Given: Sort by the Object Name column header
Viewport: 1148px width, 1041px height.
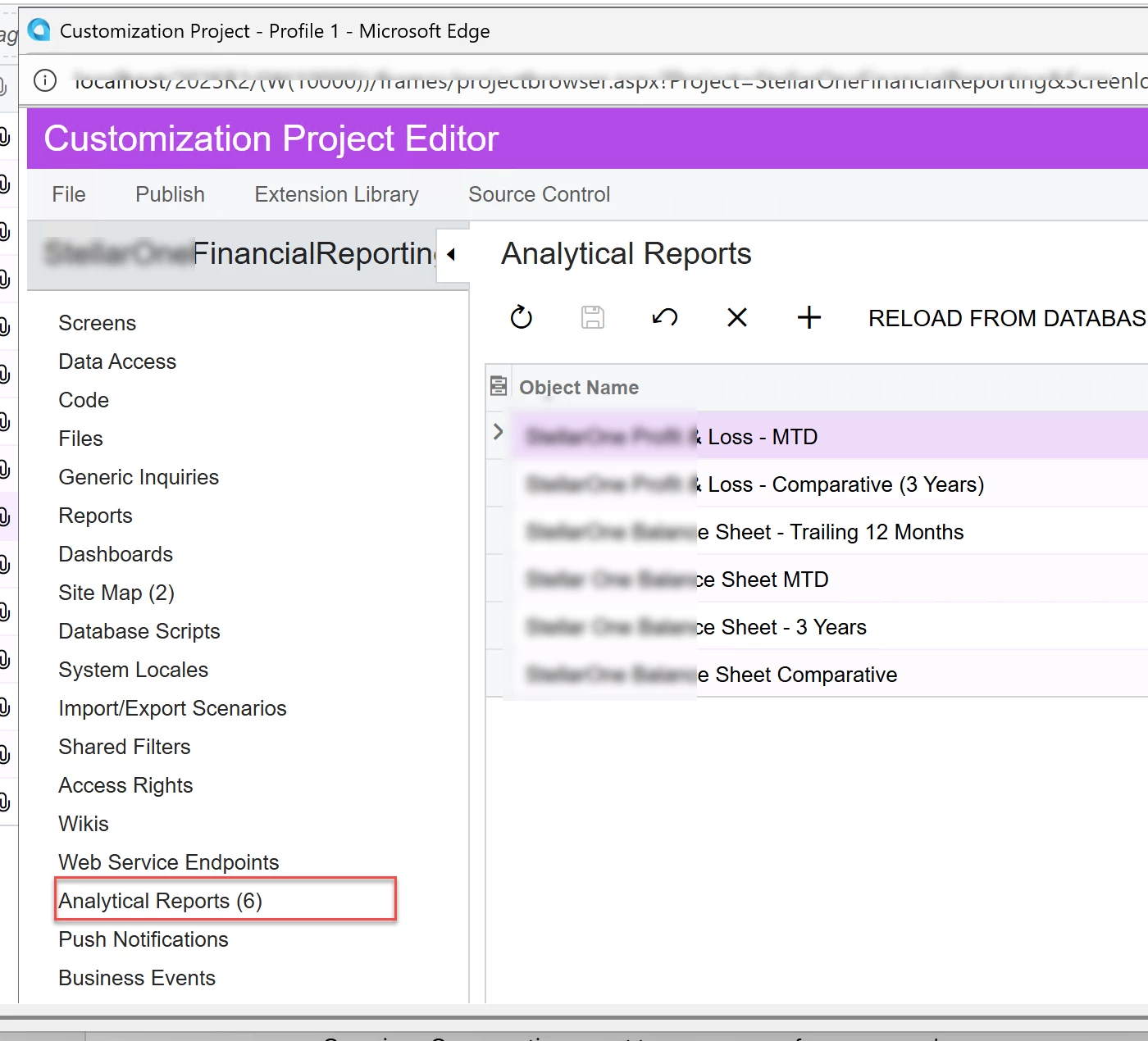Looking at the screenshot, I should 579,388.
